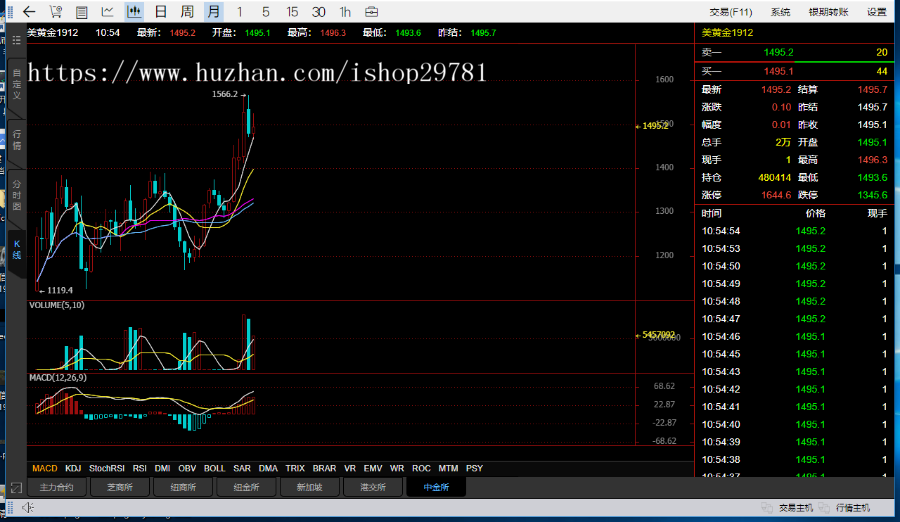This screenshot has height=522, width=900.
Task: Select the 中金所 exchange tab
Action: pyautogui.click(x=436, y=487)
